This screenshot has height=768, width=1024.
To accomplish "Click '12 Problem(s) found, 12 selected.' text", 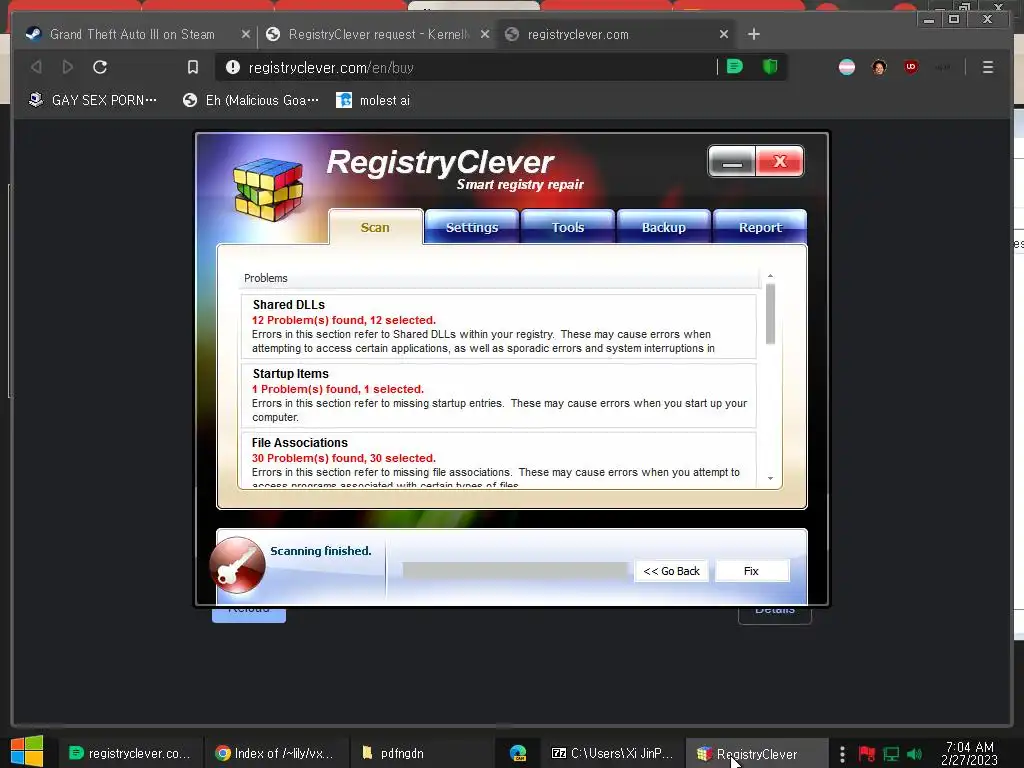I will coord(344,320).
